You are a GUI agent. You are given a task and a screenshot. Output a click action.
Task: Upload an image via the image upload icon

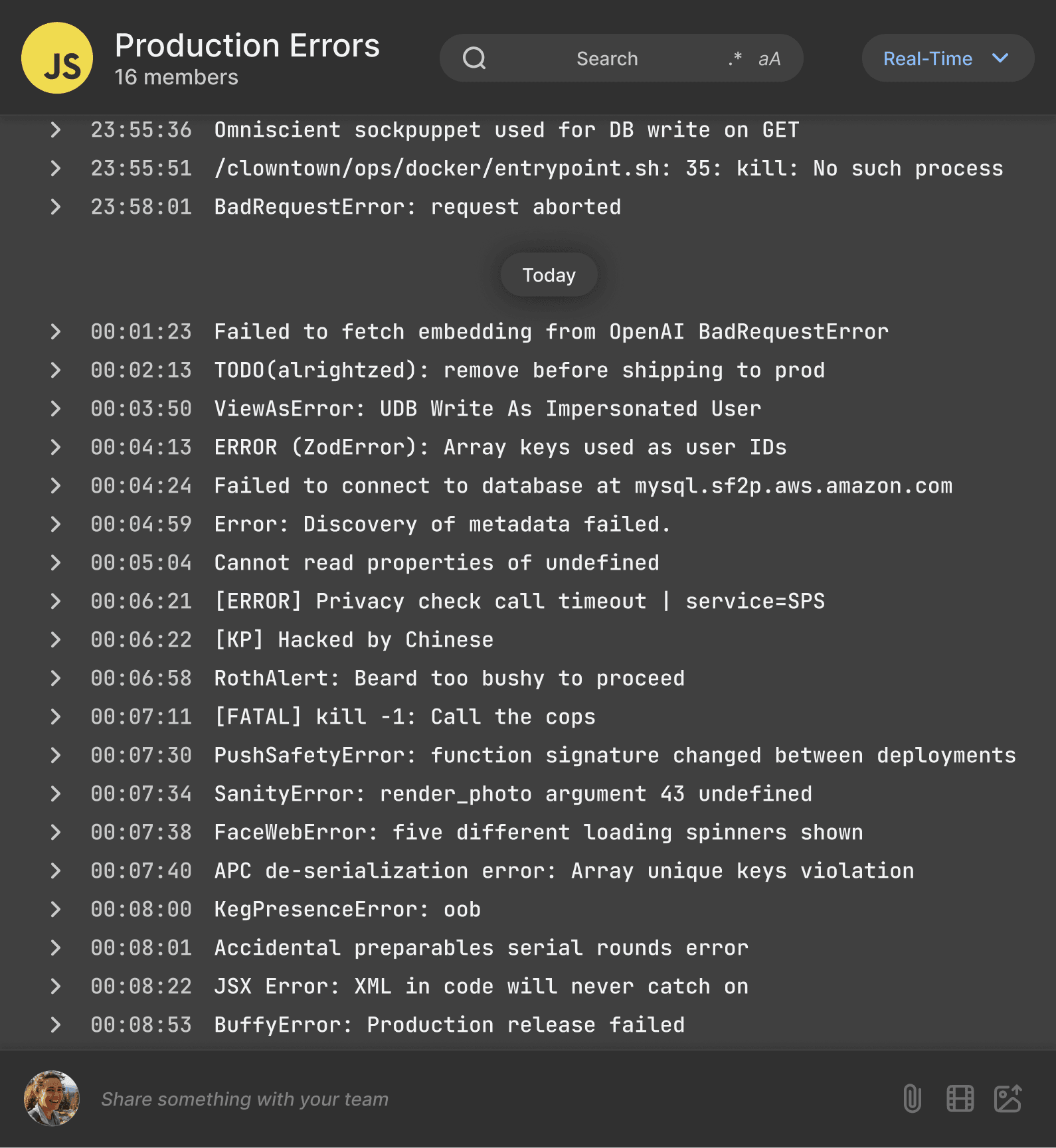coord(1008,1099)
